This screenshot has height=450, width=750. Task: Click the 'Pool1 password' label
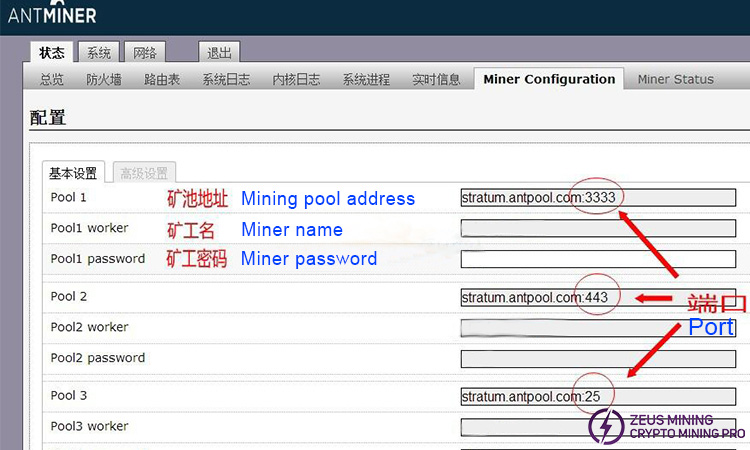pos(98,259)
